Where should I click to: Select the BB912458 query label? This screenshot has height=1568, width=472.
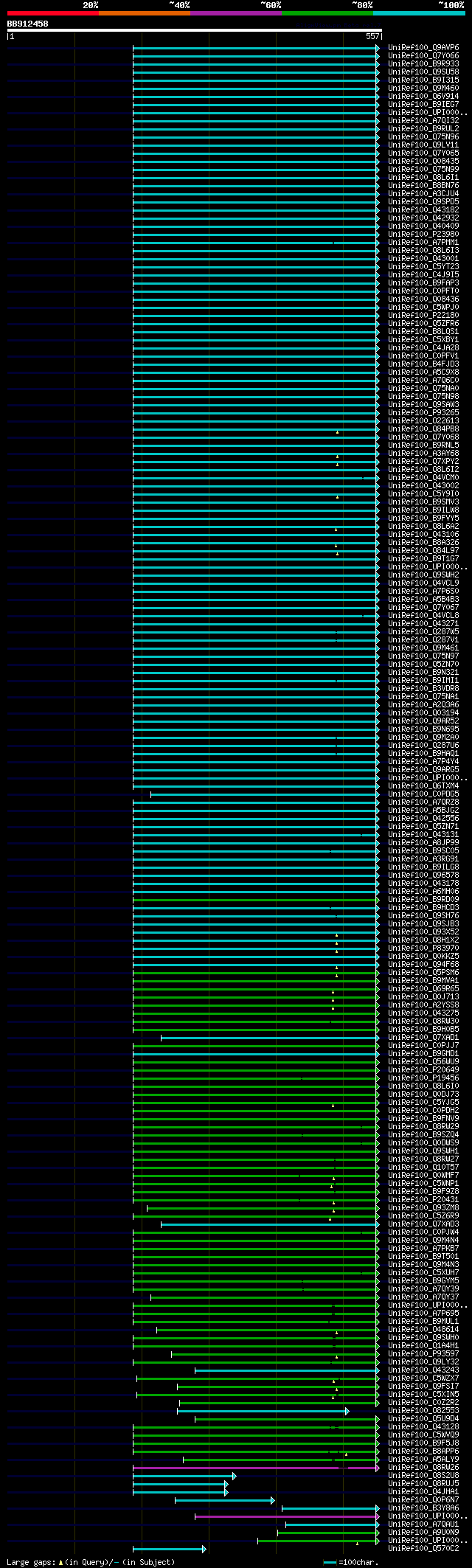tap(28, 24)
